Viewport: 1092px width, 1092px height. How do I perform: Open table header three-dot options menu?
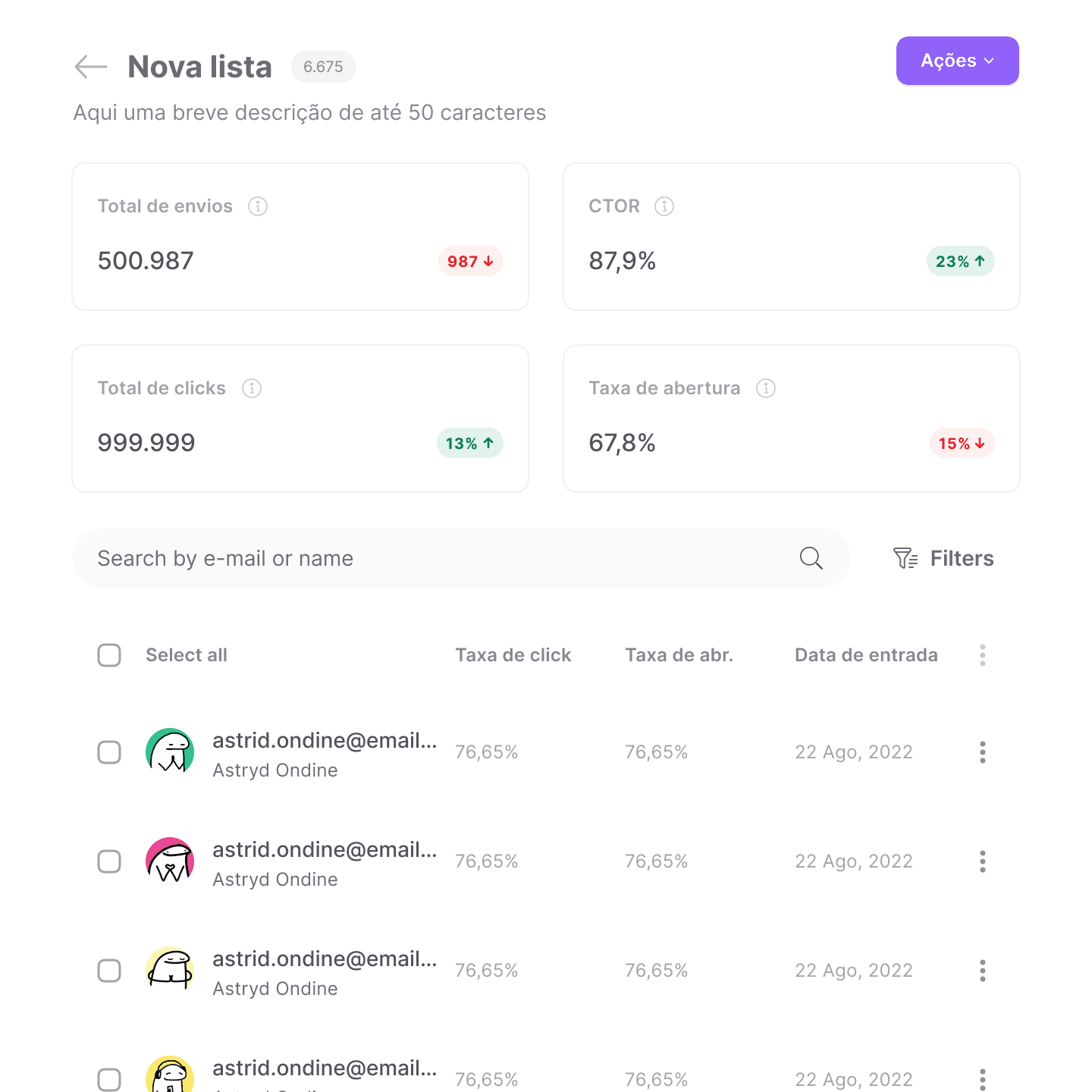click(x=983, y=655)
